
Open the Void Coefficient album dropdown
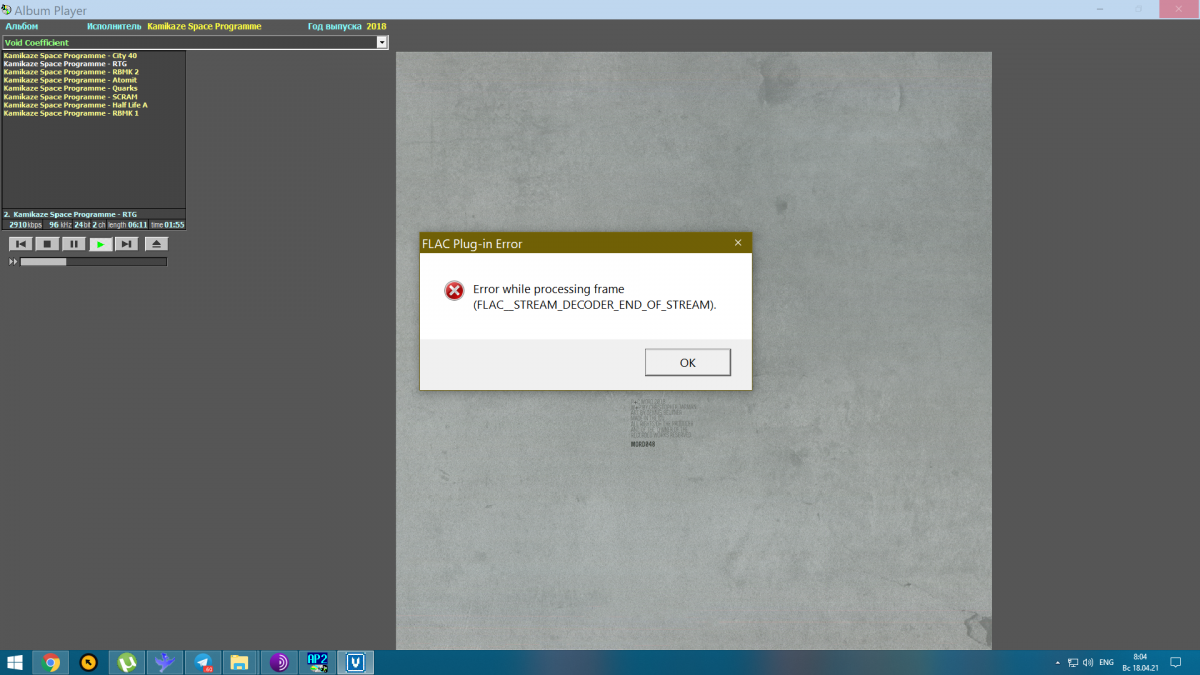(x=382, y=42)
